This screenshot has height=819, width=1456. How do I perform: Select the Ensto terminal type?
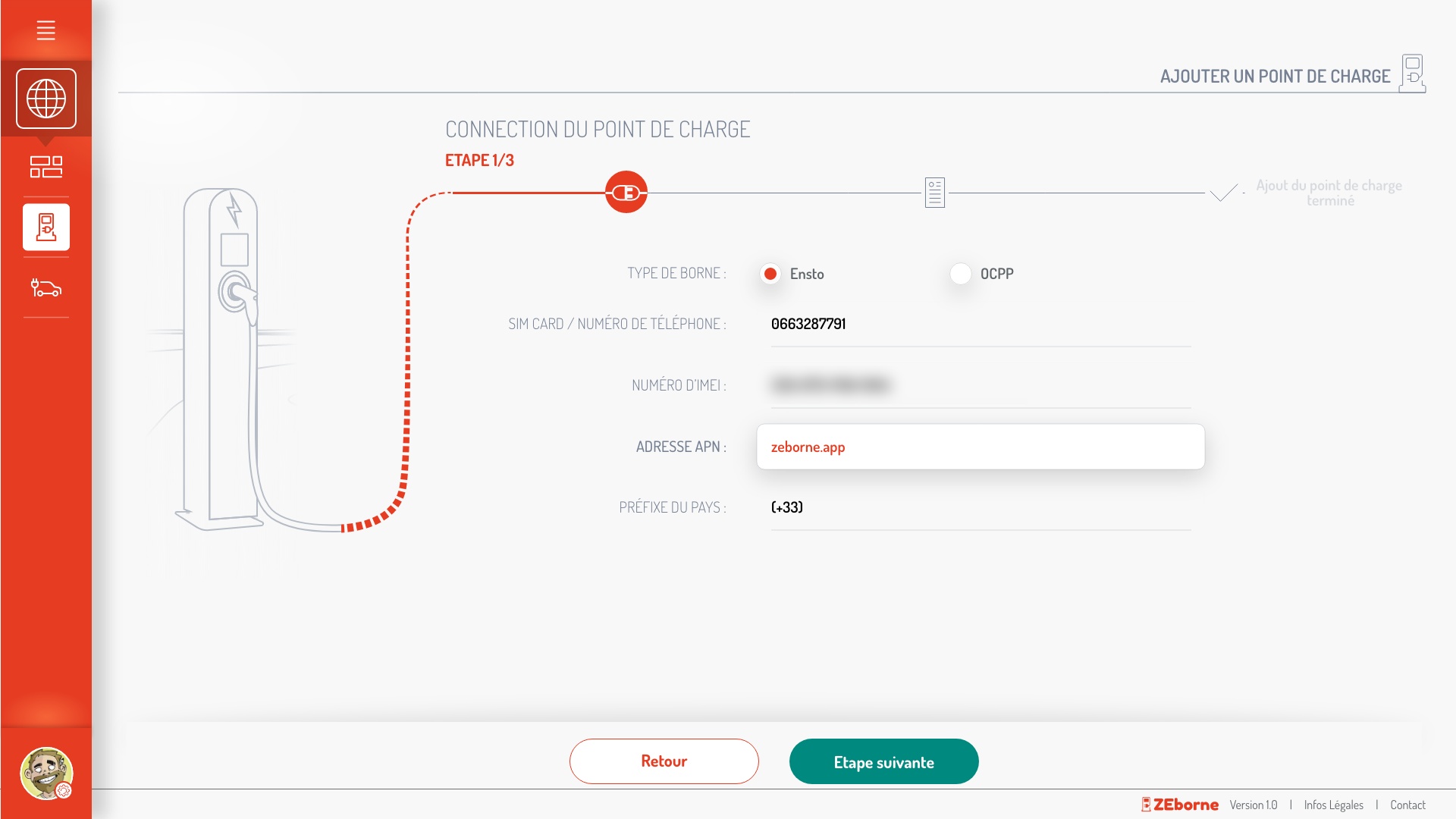770,274
